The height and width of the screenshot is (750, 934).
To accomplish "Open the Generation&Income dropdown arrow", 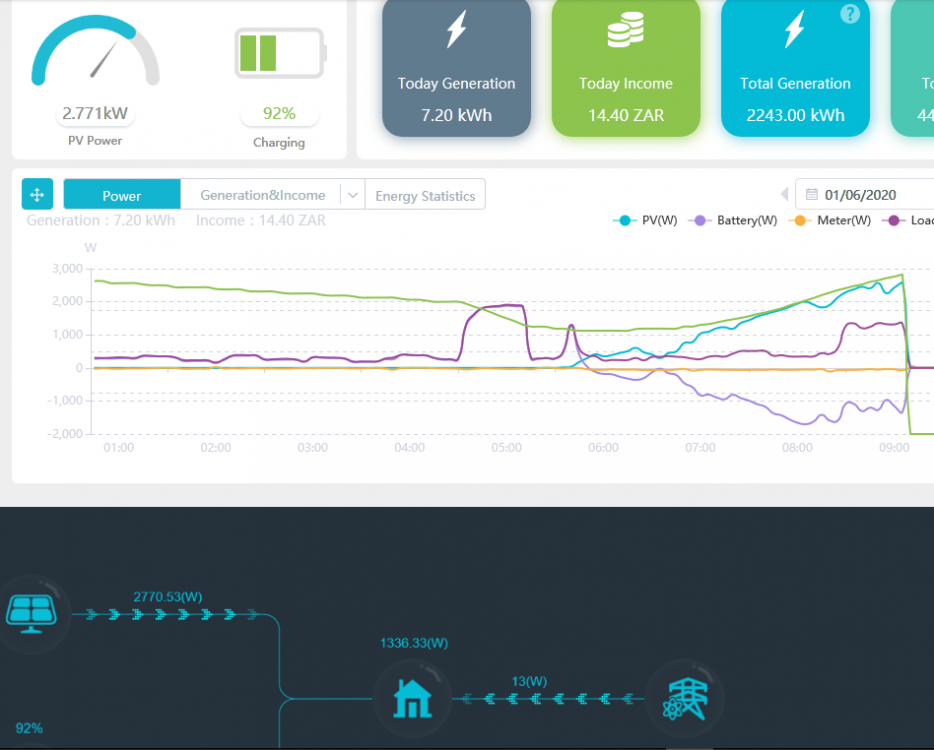I will tap(352, 194).
